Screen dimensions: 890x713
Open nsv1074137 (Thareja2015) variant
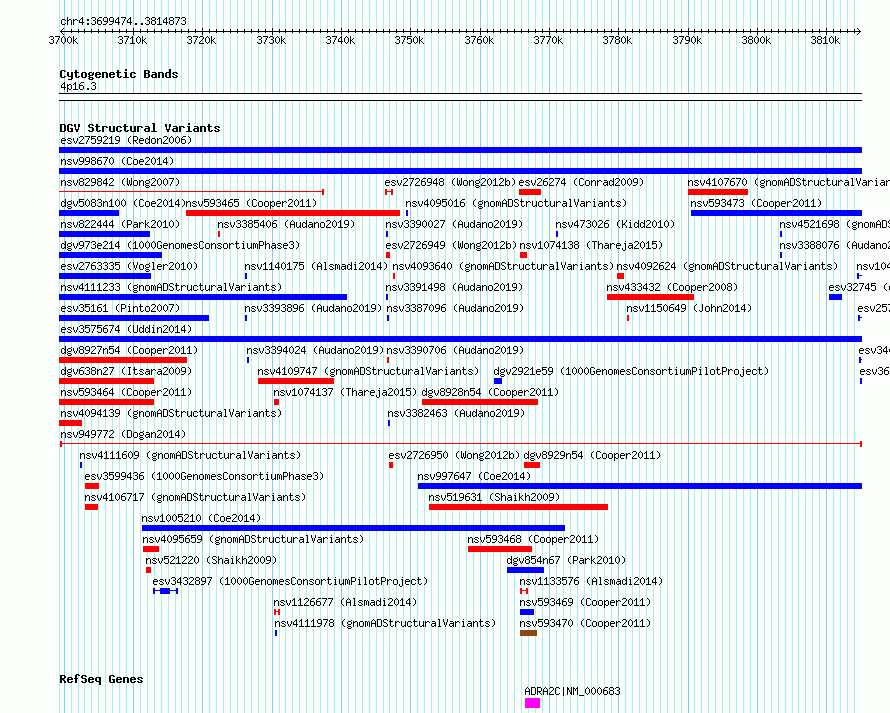click(x=345, y=392)
